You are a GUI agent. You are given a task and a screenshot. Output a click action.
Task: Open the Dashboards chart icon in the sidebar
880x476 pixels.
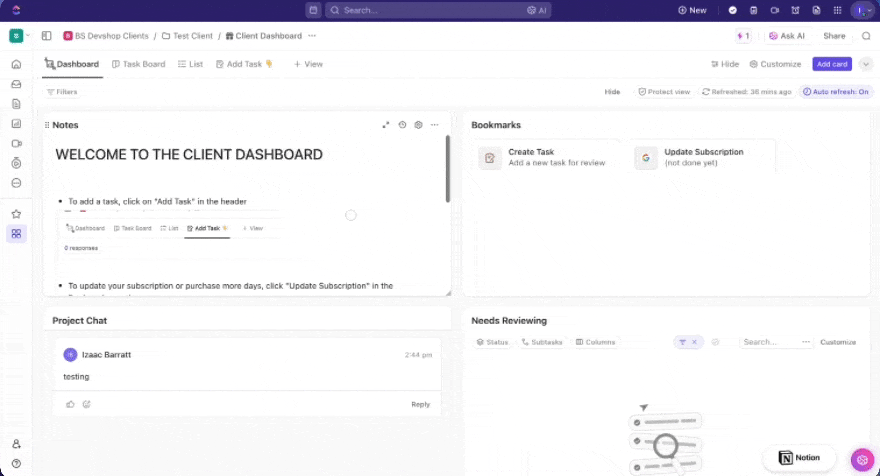(x=16, y=123)
